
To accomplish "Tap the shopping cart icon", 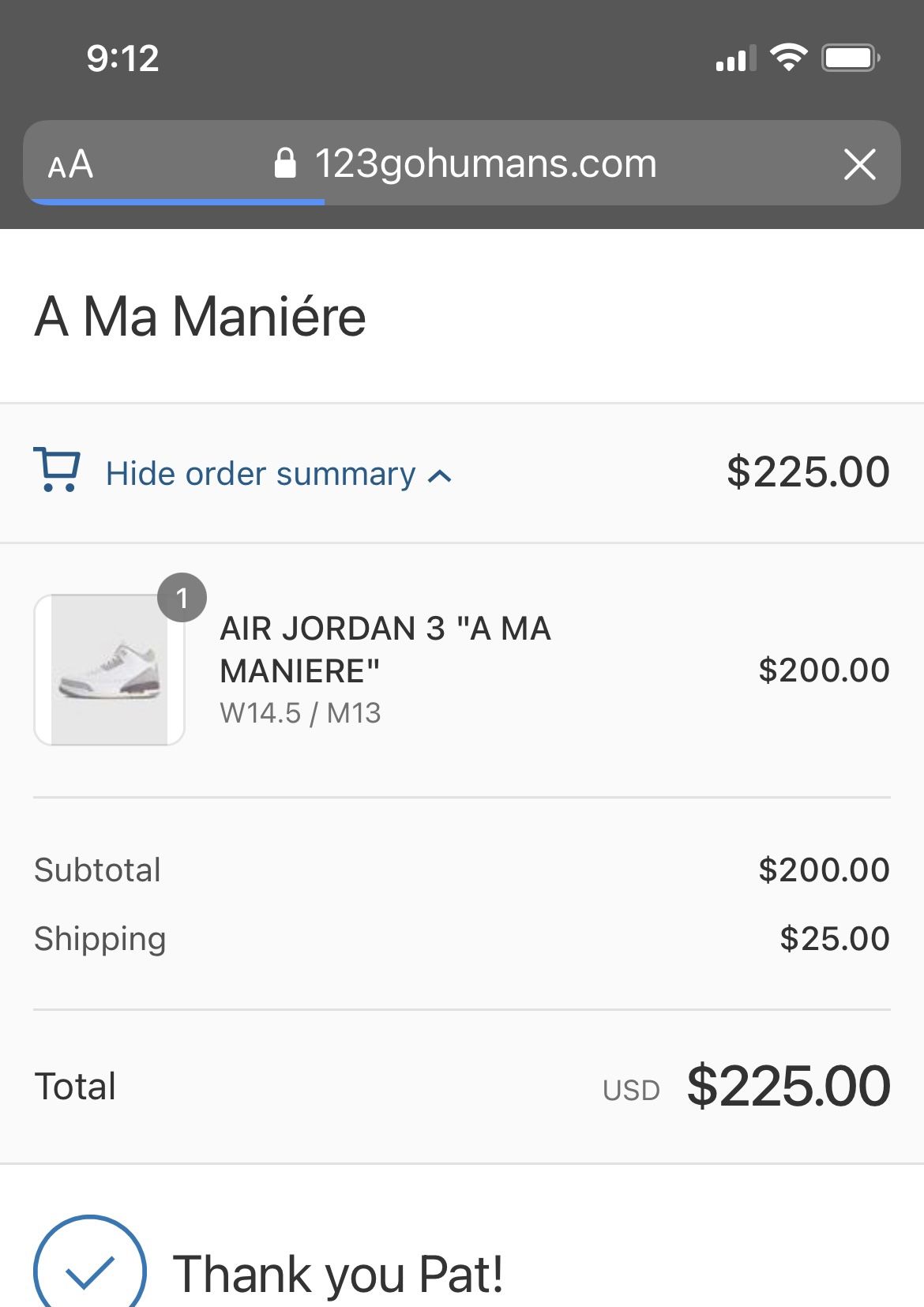I will pos(56,471).
